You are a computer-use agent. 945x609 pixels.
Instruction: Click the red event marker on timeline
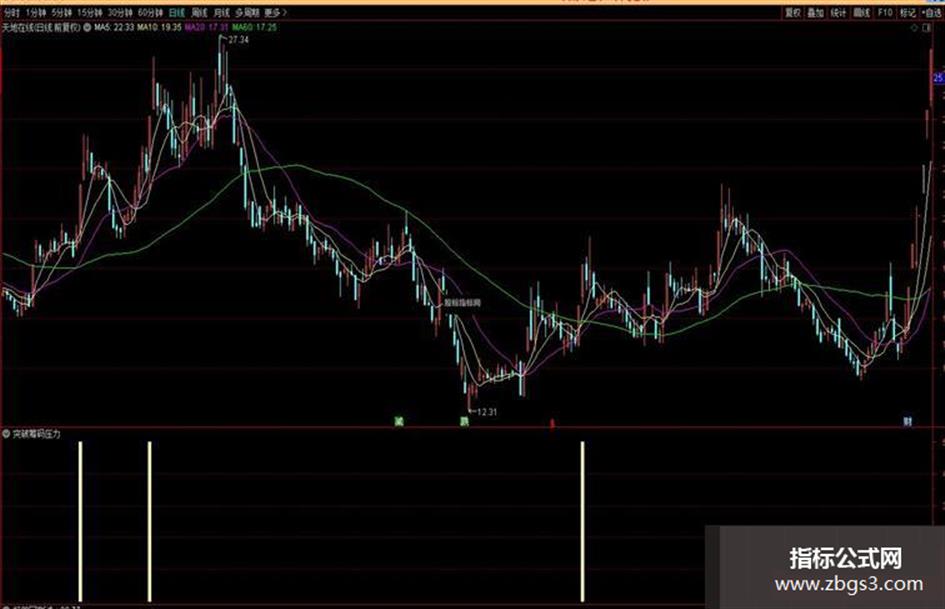coord(551,423)
